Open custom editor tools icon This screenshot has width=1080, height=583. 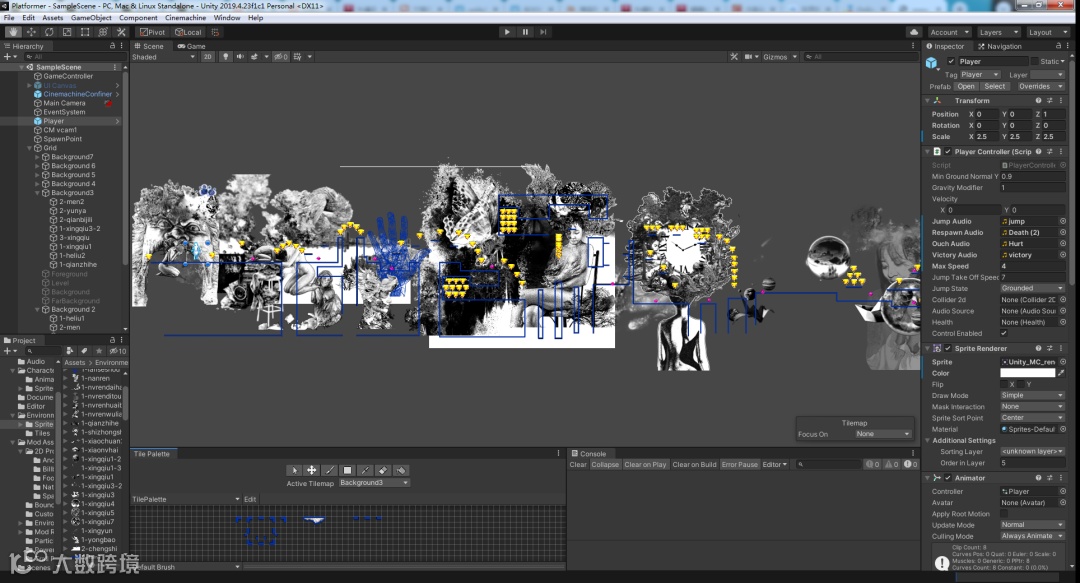121,32
